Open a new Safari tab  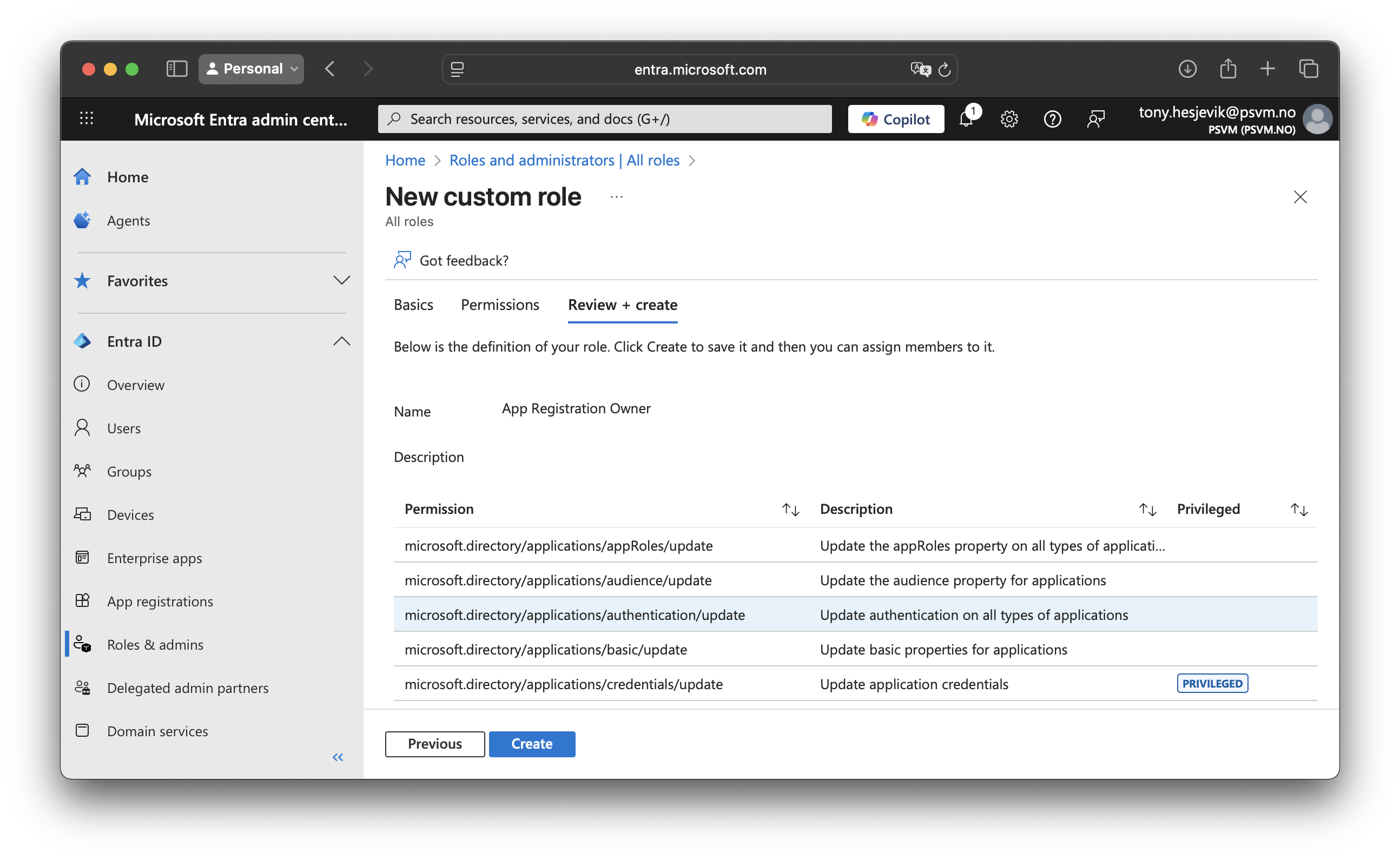coord(1267,69)
